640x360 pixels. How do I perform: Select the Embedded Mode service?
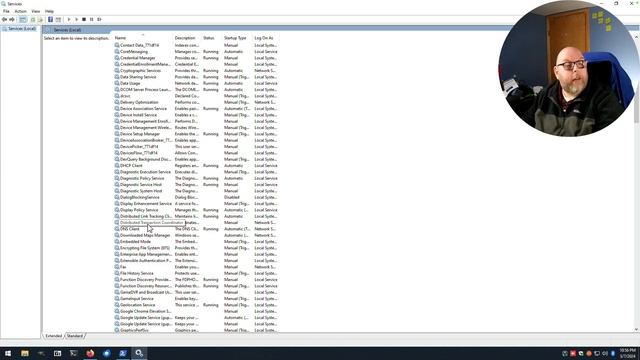196,242
